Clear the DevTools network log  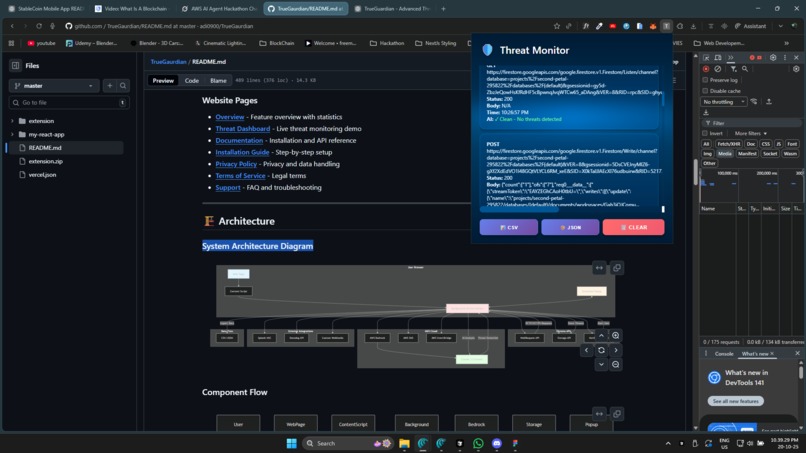(x=718, y=69)
